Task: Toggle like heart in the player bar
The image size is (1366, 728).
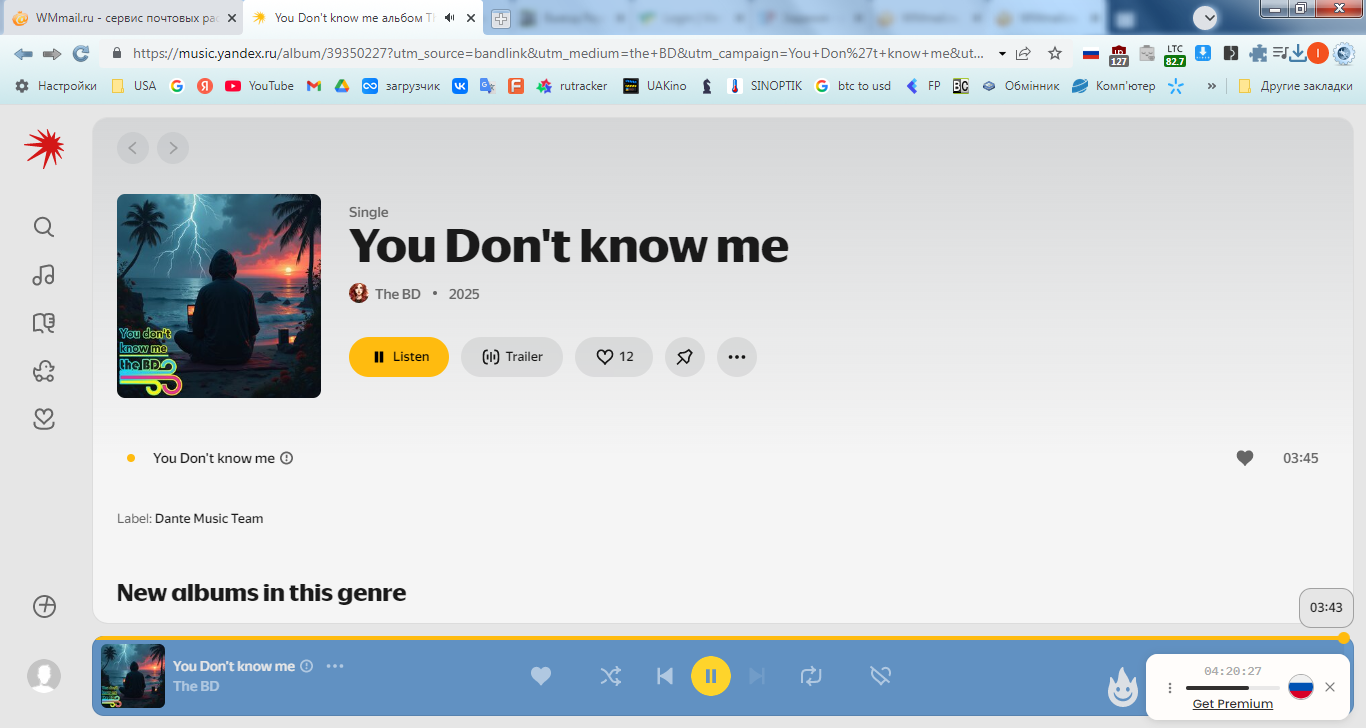Action: click(x=541, y=677)
